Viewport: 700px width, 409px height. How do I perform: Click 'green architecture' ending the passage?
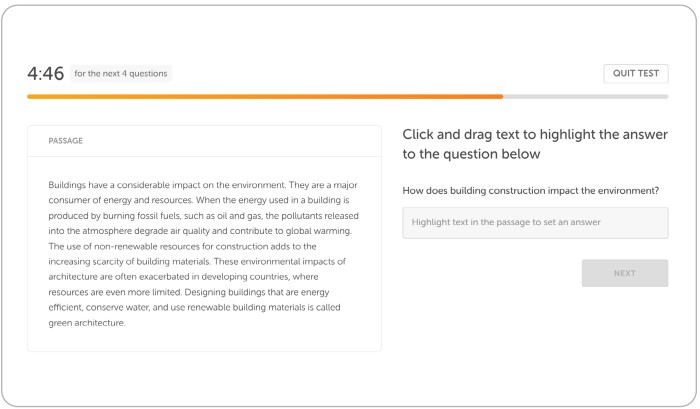86,323
